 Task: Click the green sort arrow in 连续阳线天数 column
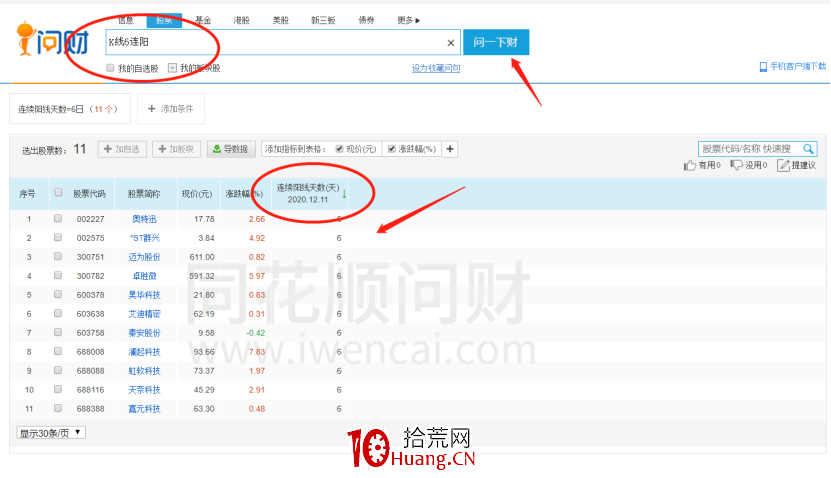(x=344, y=194)
